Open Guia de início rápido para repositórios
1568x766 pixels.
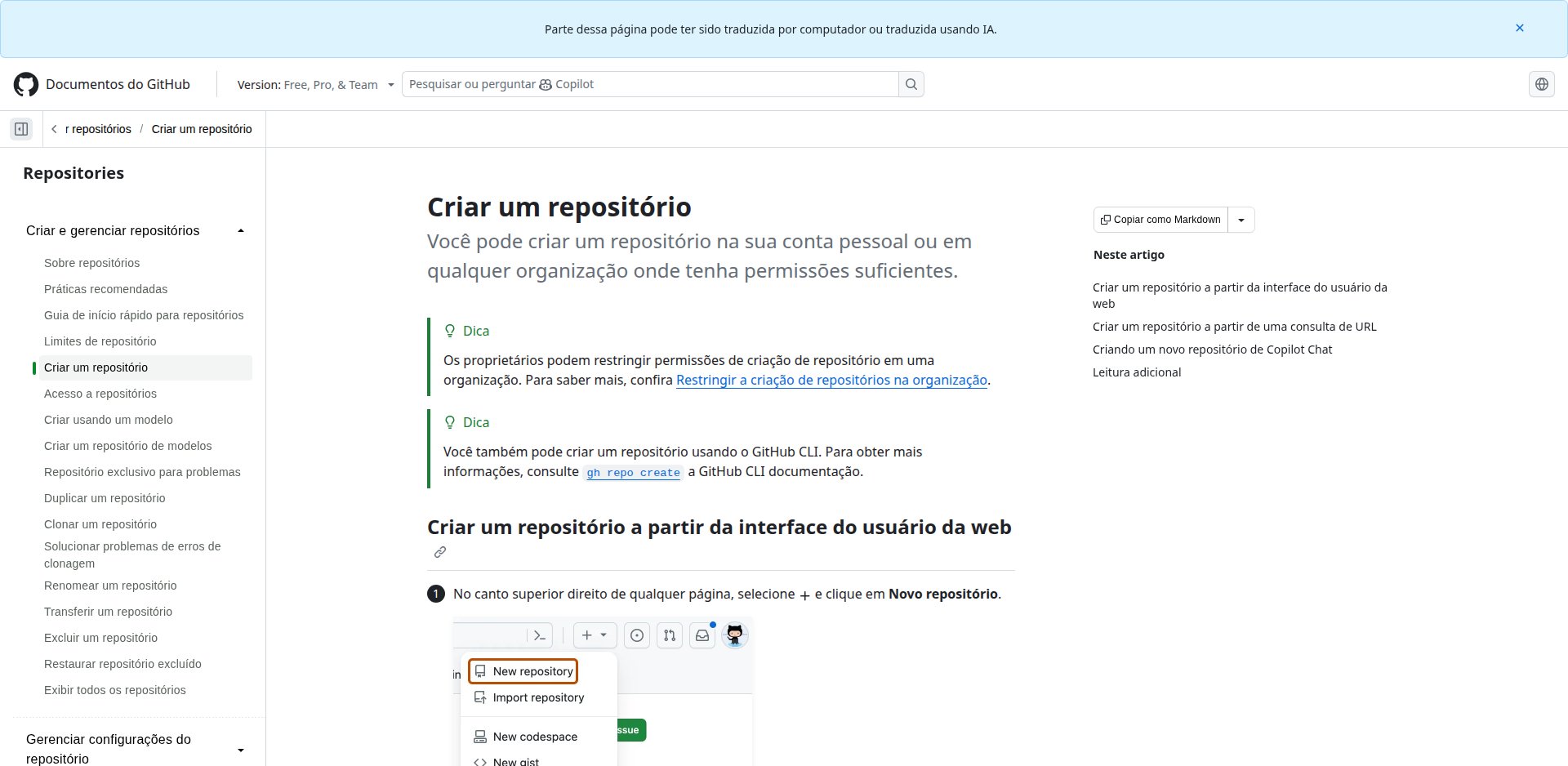pos(144,315)
